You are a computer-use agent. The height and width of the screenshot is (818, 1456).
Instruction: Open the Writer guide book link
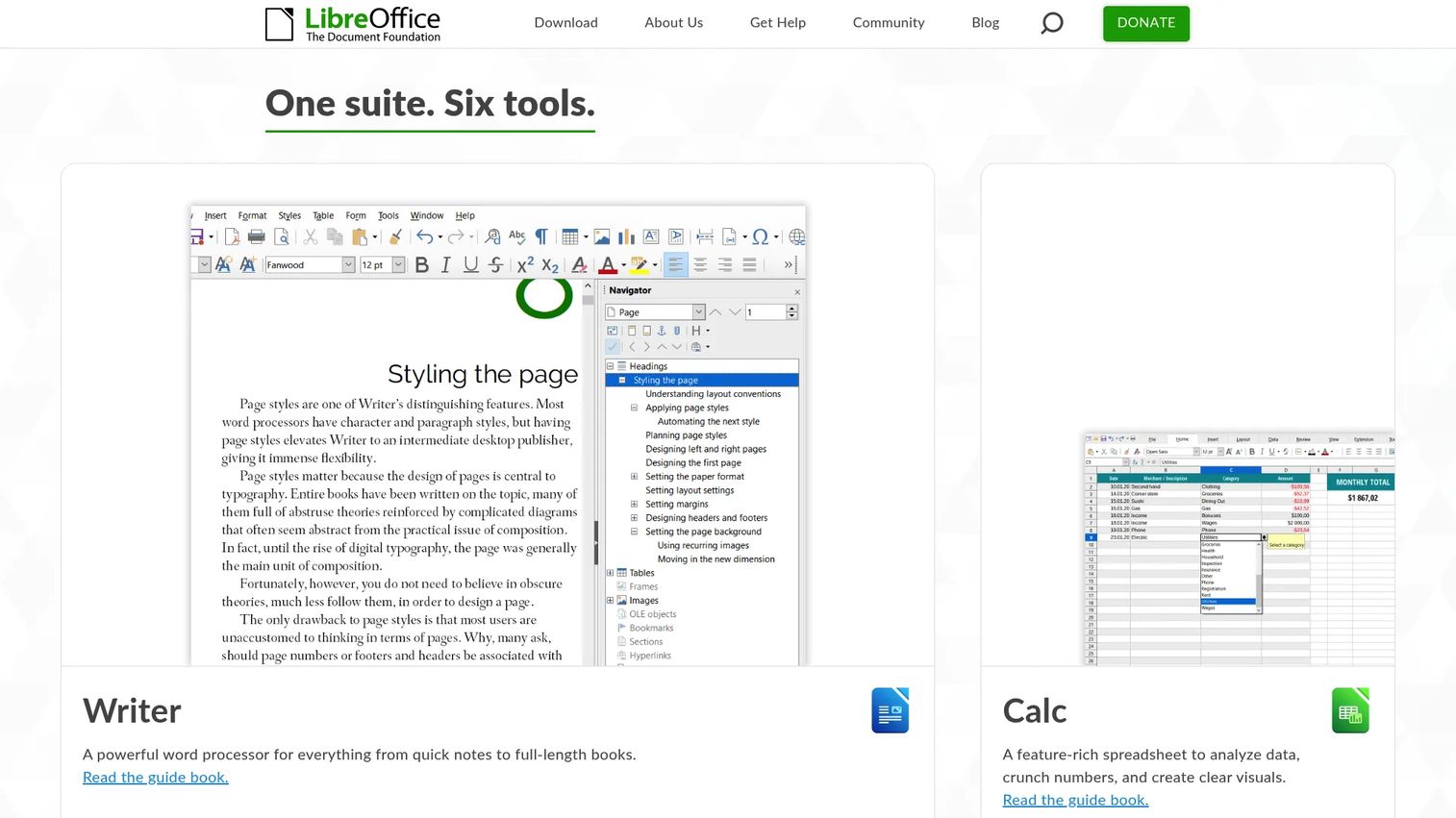156,778
